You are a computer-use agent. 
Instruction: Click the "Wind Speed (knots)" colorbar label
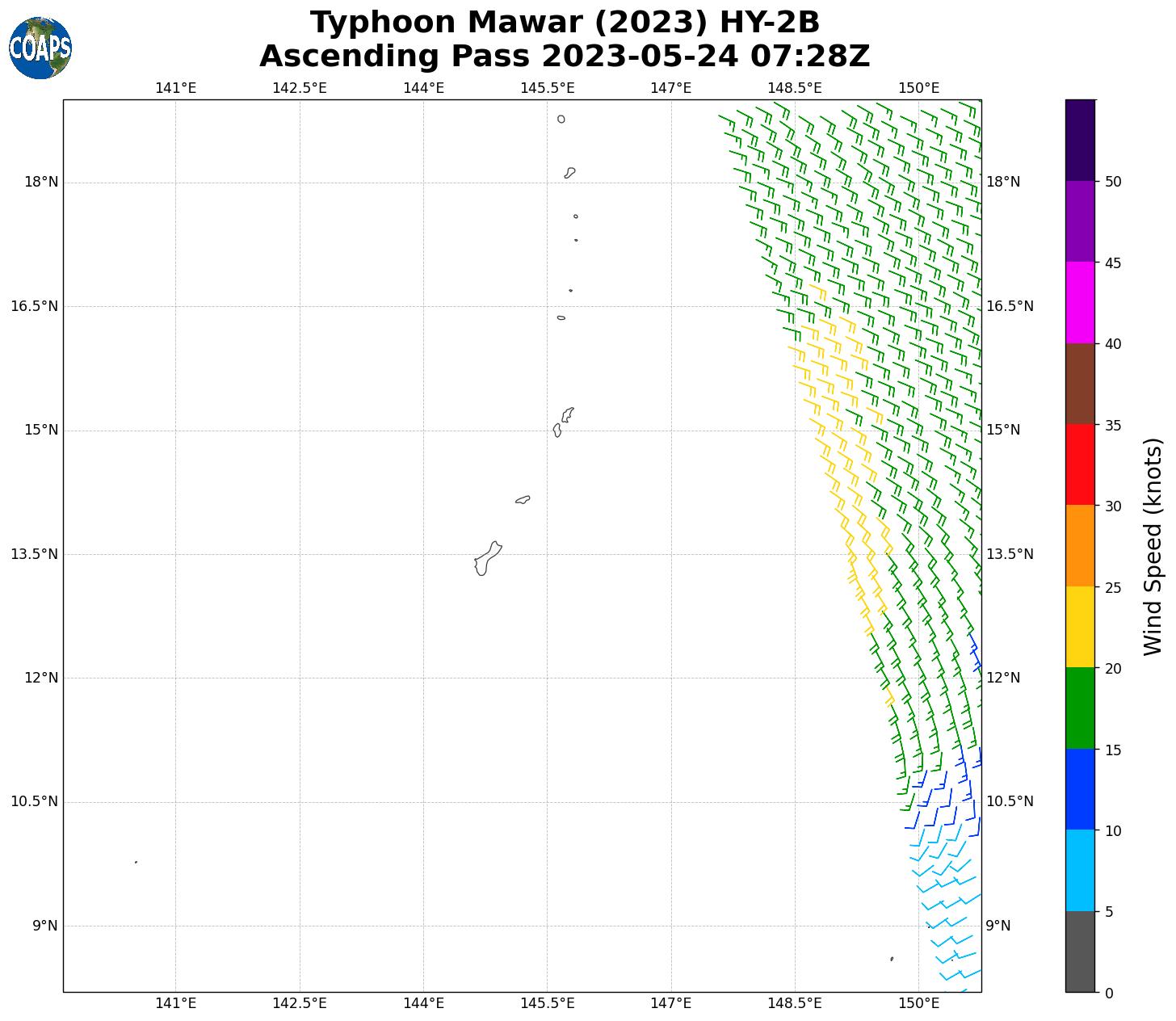(x=1153, y=546)
